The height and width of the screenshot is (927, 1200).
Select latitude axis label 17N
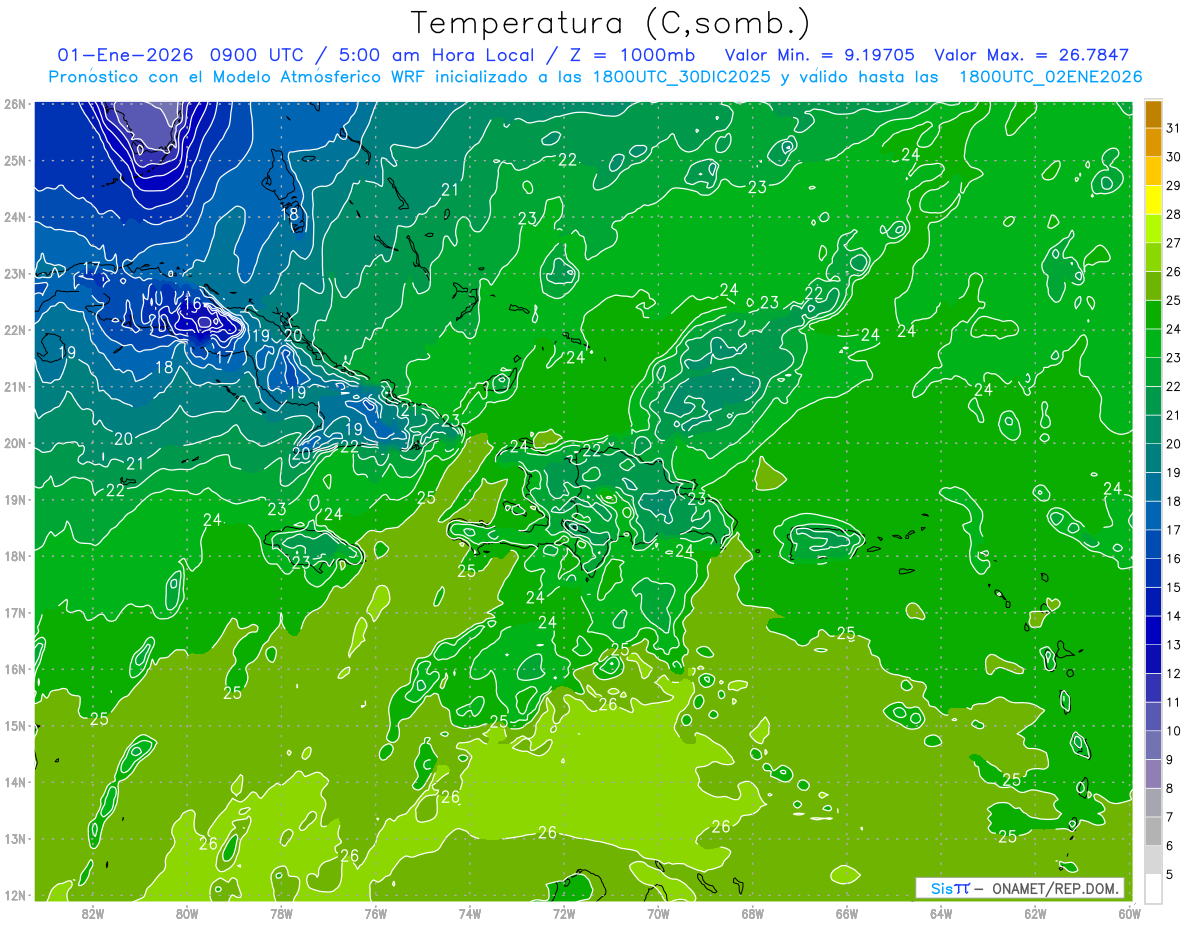pyautogui.click(x=15, y=612)
